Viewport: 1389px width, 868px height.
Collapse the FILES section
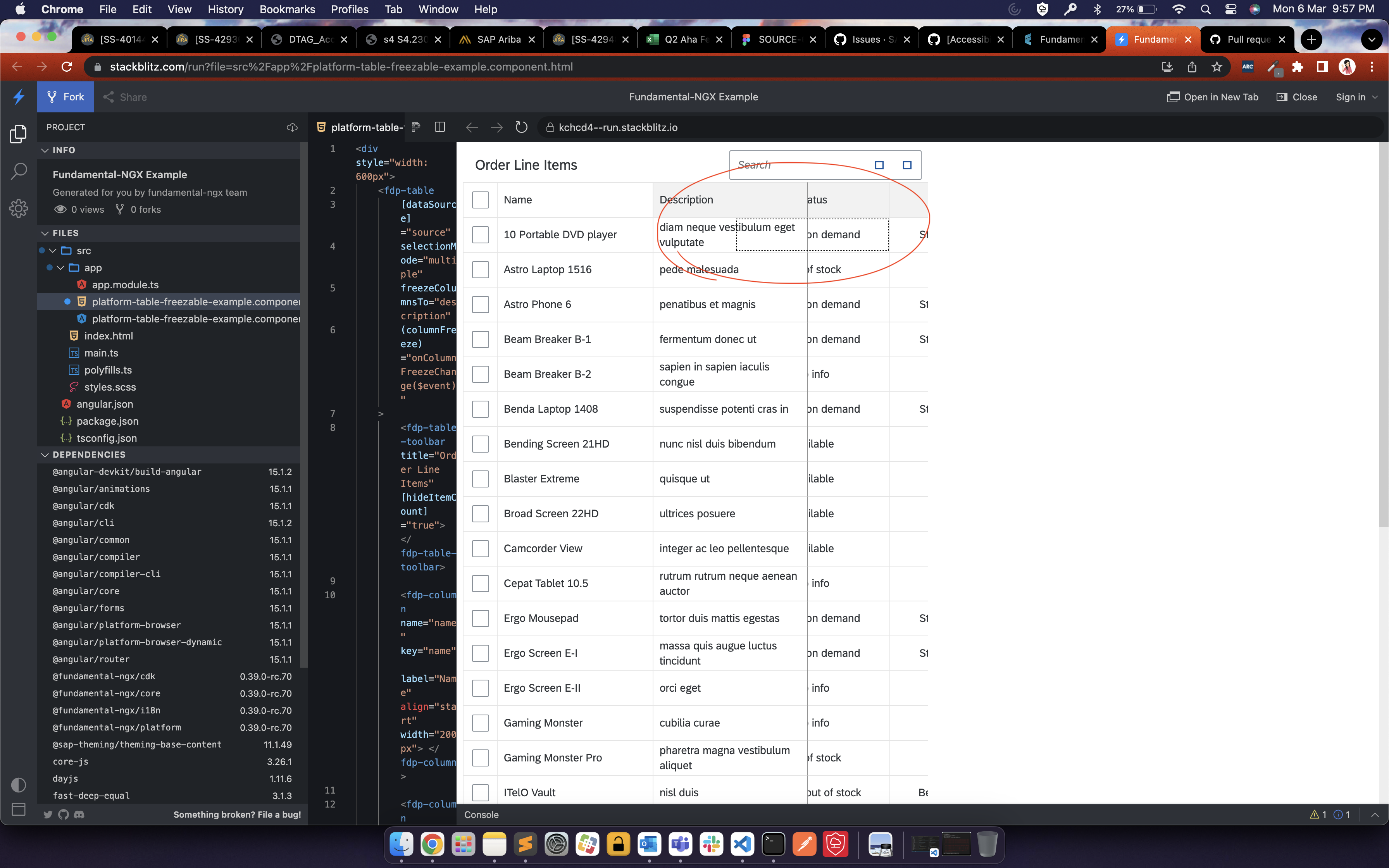(x=45, y=233)
